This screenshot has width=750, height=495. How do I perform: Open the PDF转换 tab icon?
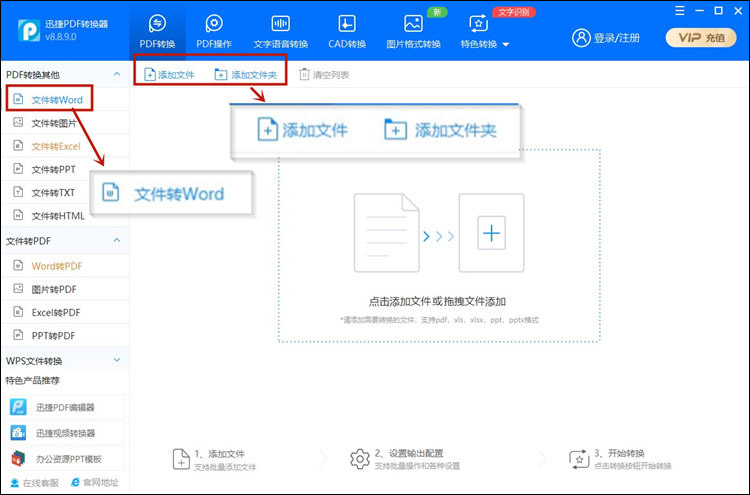click(x=156, y=23)
